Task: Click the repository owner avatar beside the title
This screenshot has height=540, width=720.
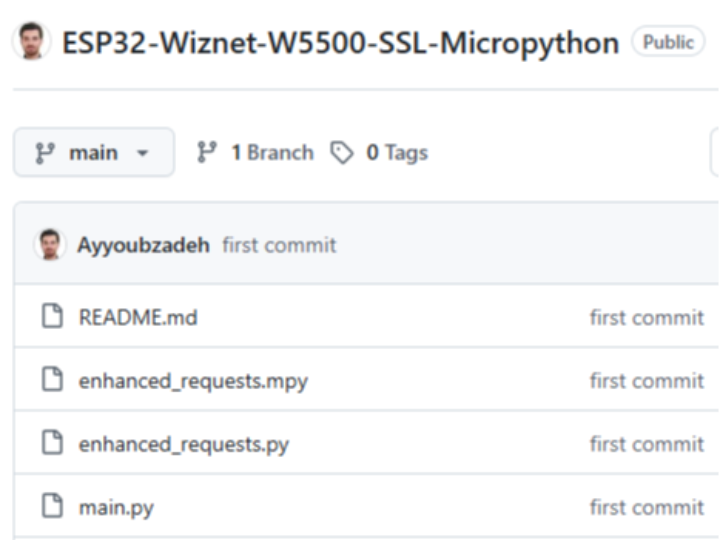Action: pos(31,43)
